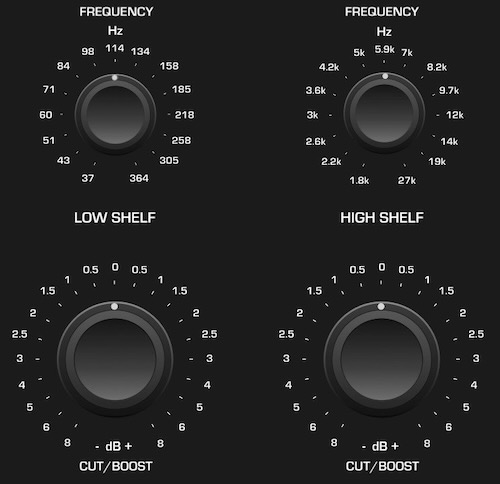
Task: Click the Low Shelf frequency knob
Action: point(115,114)
